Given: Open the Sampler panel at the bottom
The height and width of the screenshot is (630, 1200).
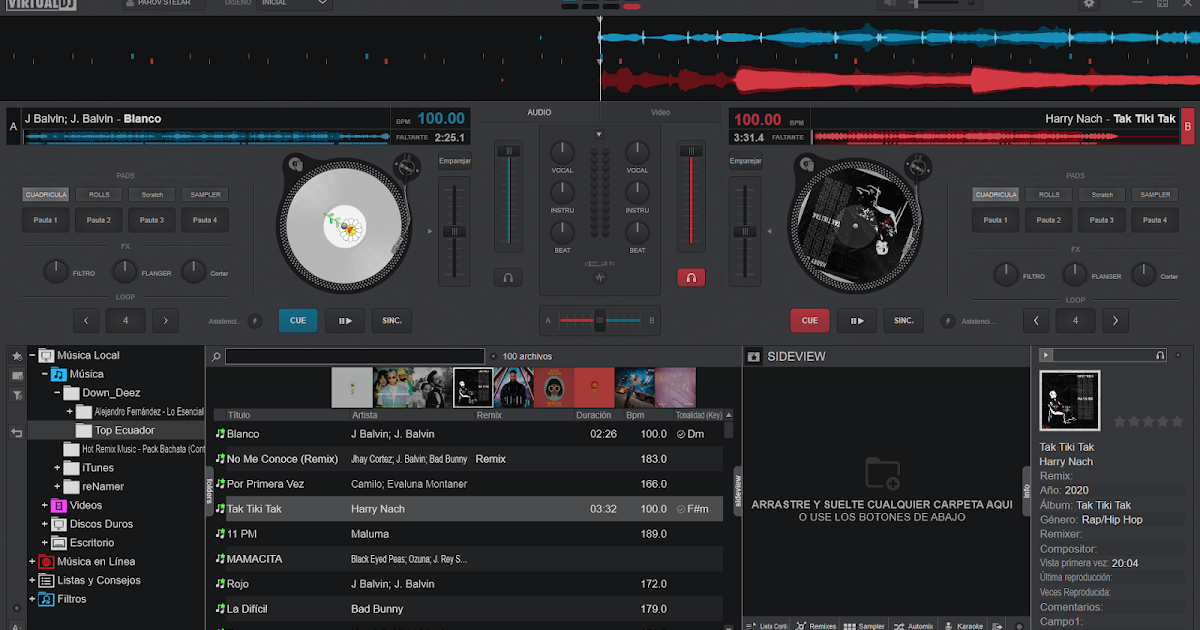Looking at the screenshot, I should (x=865, y=625).
